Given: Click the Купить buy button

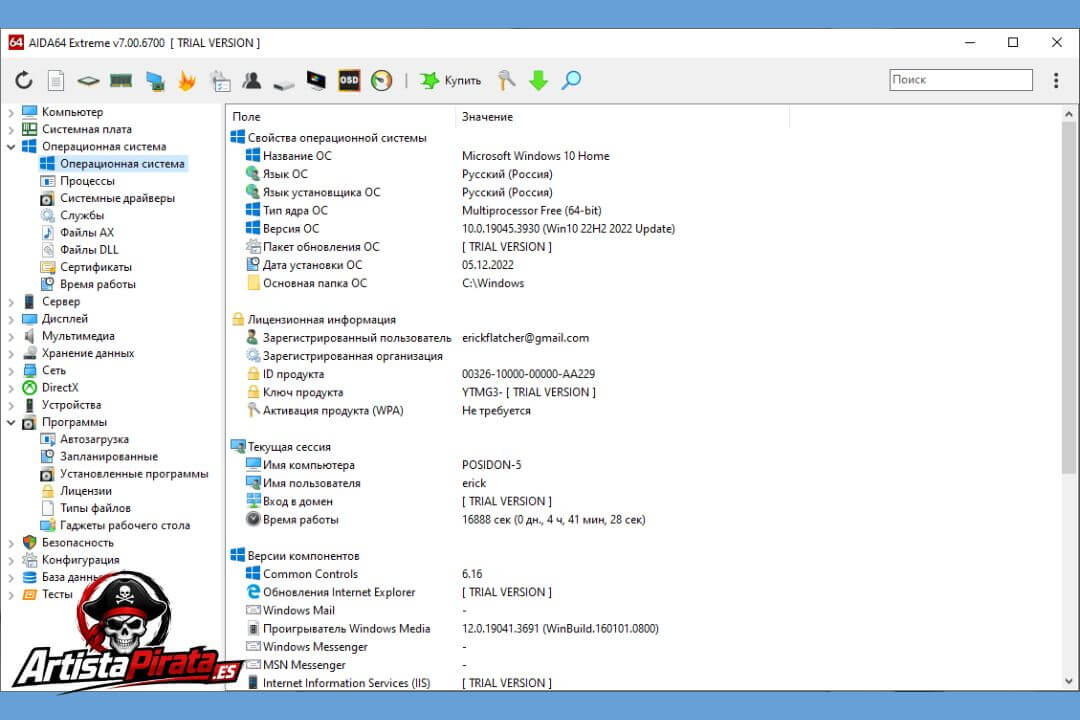Looking at the screenshot, I should point(450,81).
